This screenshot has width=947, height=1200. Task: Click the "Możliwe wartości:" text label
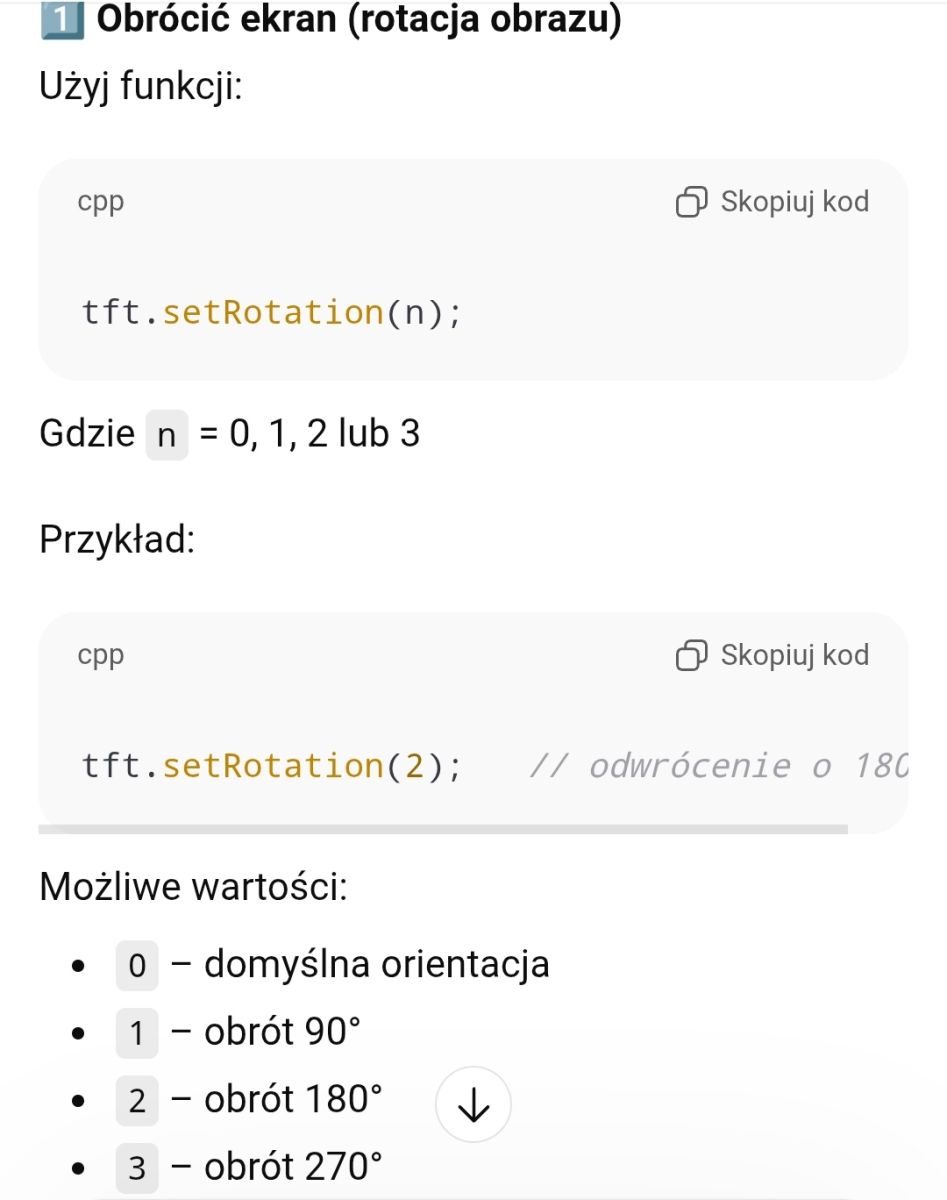point(193,887)
